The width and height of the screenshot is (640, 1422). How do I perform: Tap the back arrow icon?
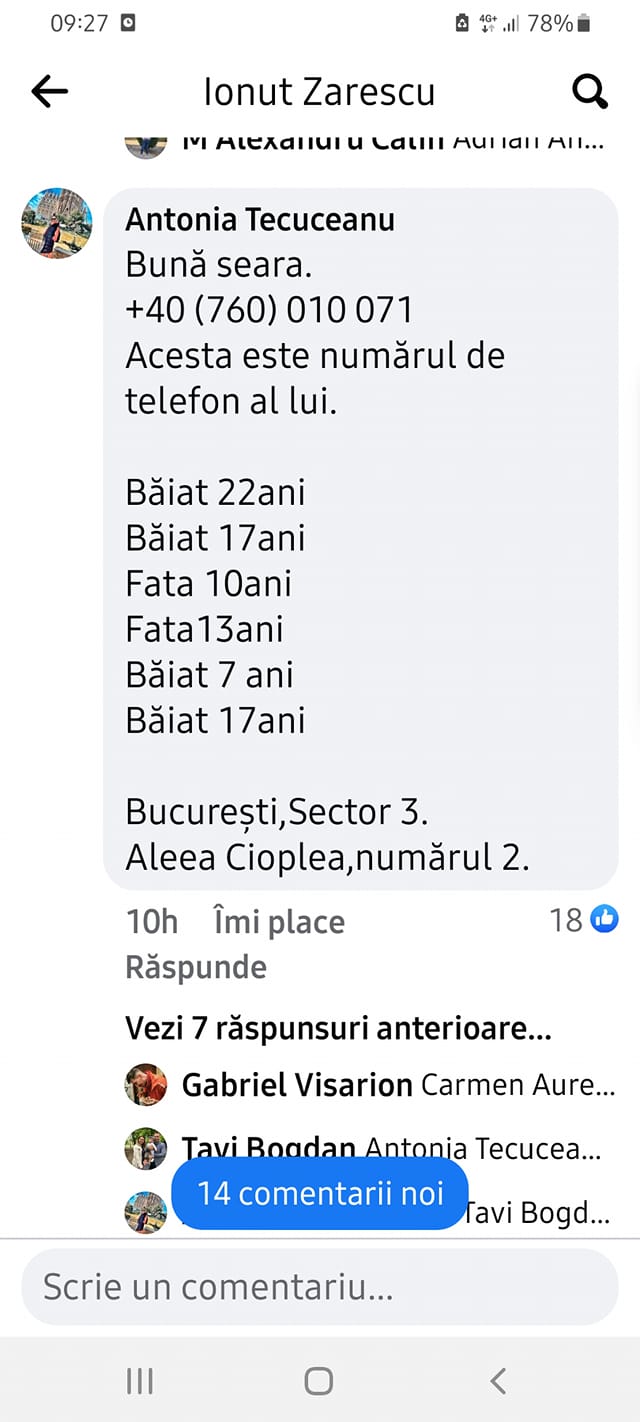[49, 92]
